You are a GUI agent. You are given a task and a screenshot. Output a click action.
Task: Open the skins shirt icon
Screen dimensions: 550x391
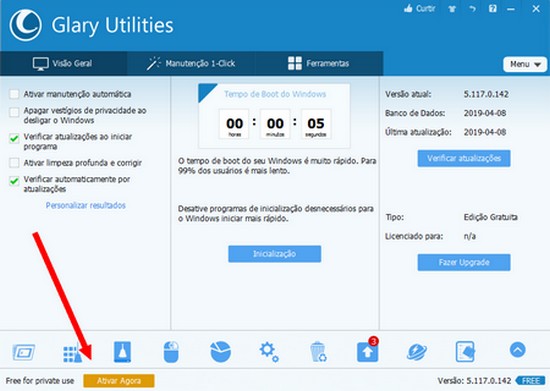[x=452, y=9]
